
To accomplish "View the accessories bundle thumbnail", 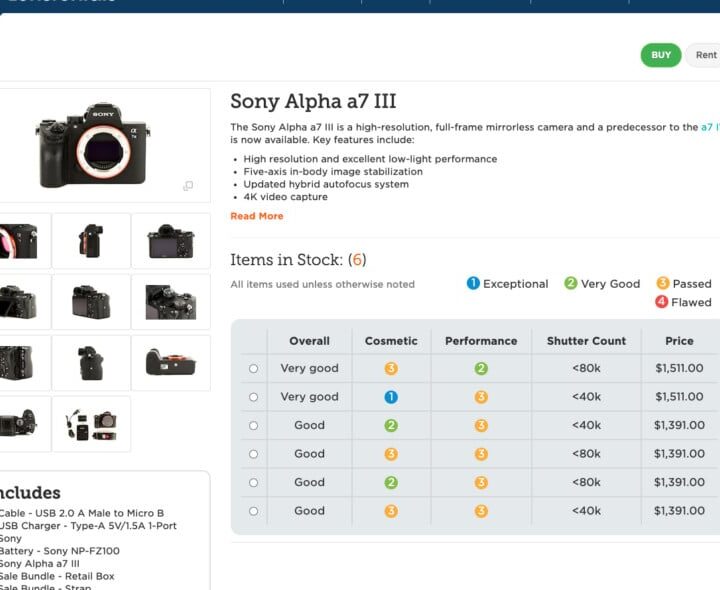I will pyautogui.click(x=91, y=423).
